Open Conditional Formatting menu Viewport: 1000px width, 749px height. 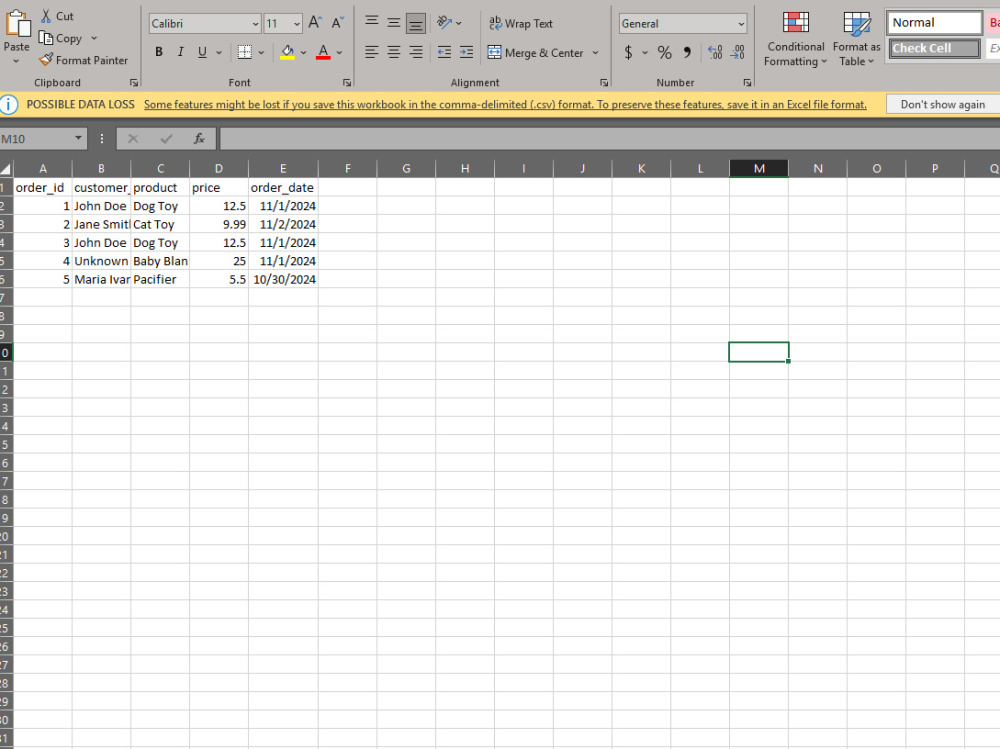click(795, 39)
